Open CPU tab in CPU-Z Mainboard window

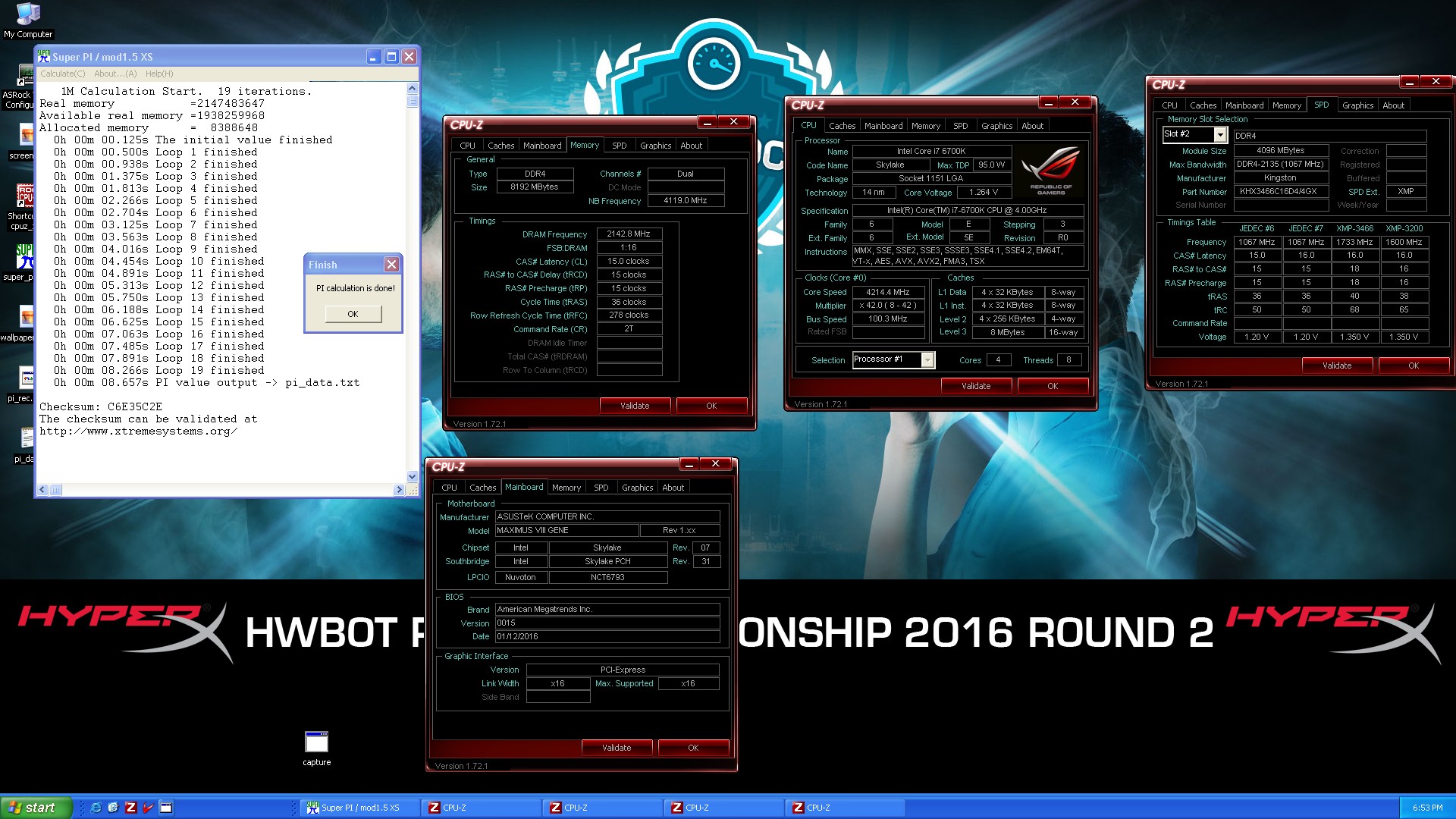(449, 488)
